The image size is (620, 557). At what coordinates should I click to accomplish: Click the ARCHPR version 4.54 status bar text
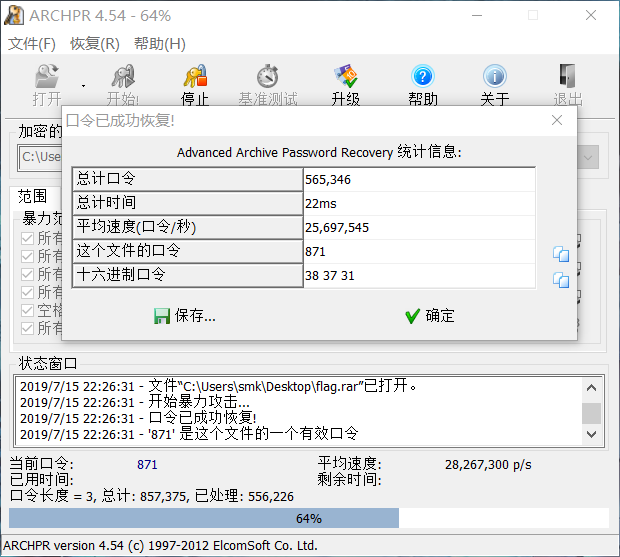[x=161, y=546]
